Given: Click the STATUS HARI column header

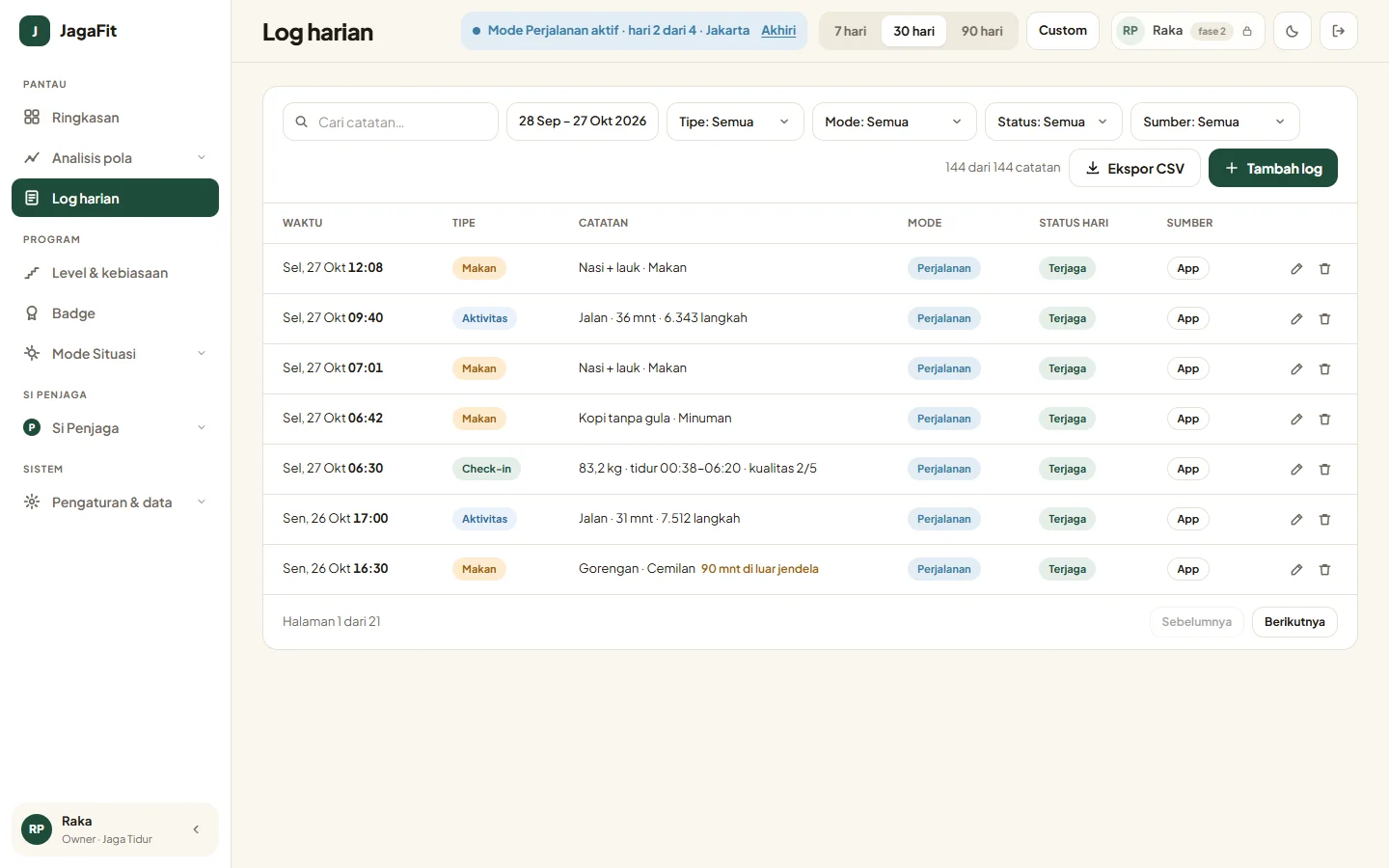Looking at the screenshot, I should [x=1074, y=223].
